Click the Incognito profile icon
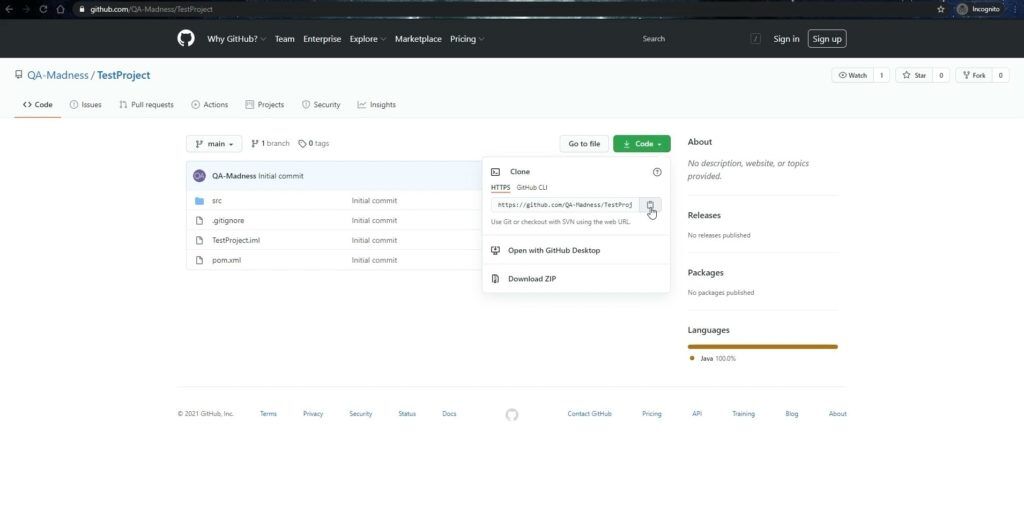 (962, 9)
